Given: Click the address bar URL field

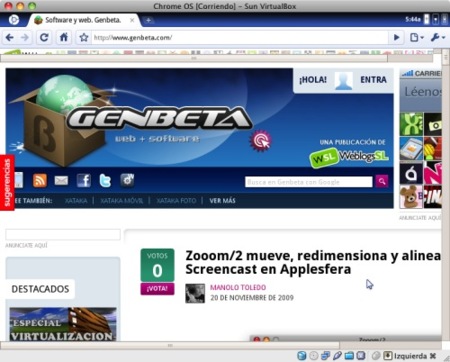Looking at the screenshot, I should [240, 37].
